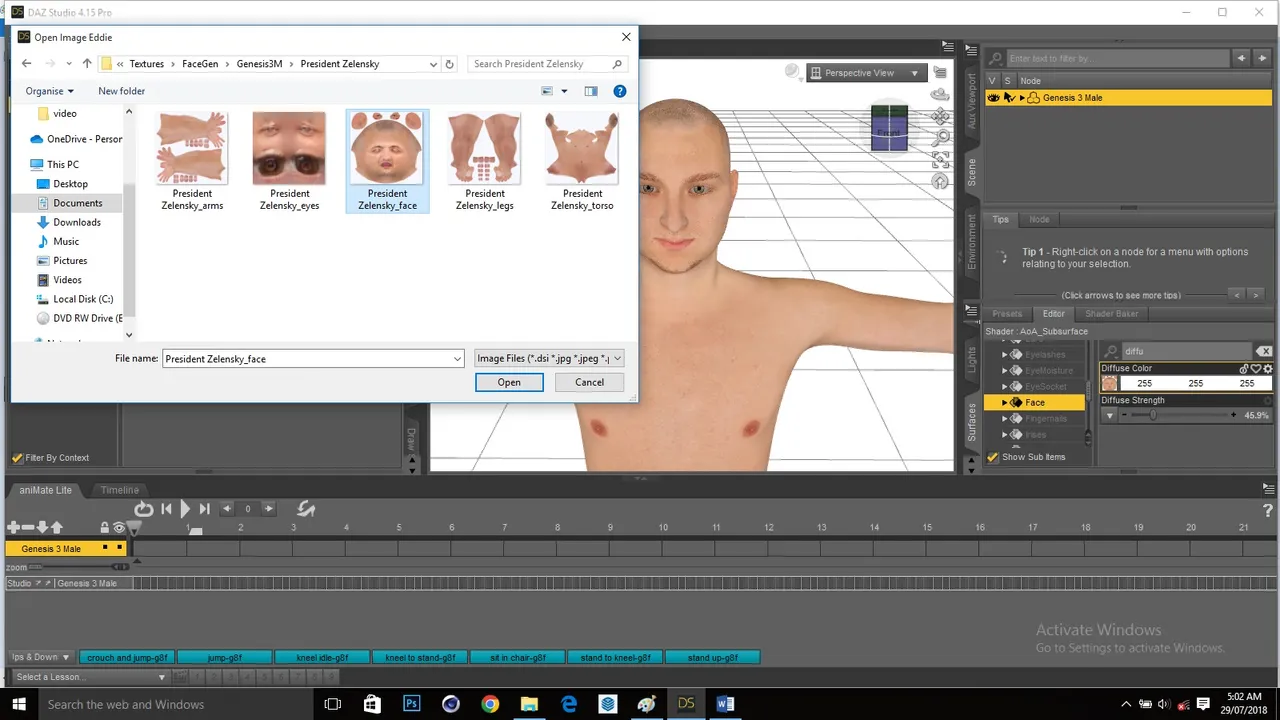The height and width of the screenshot is (720, 1280).
Task: Toggle selectability arrow of Genesis 3 Male
Action: (x=1008, y=98)
